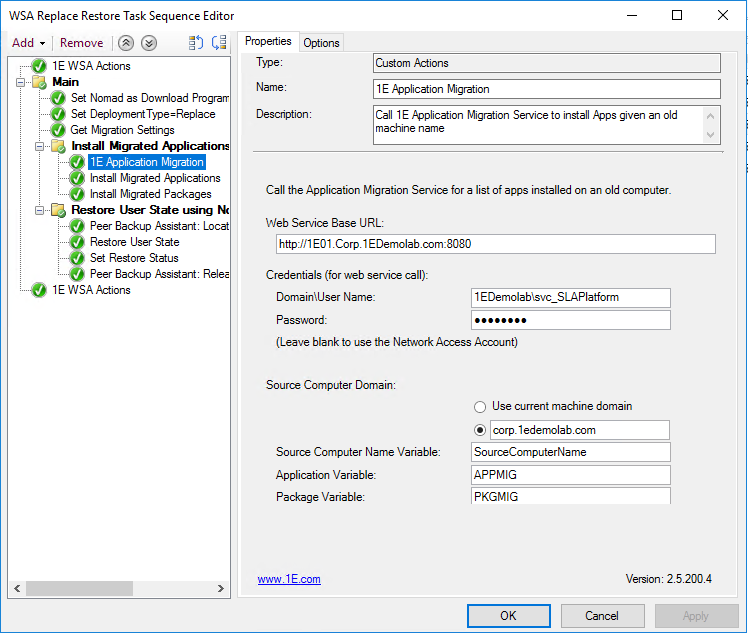Select Use current machine domain radio button
Image resolution: width=748 pixels, height=634 pixels.
(480, 406)
